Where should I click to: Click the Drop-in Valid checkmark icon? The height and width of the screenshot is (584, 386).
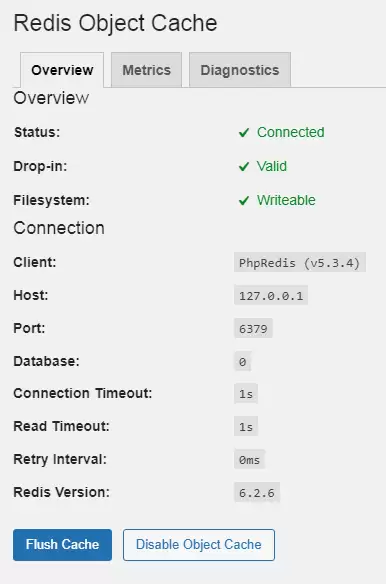click(244, 166)
